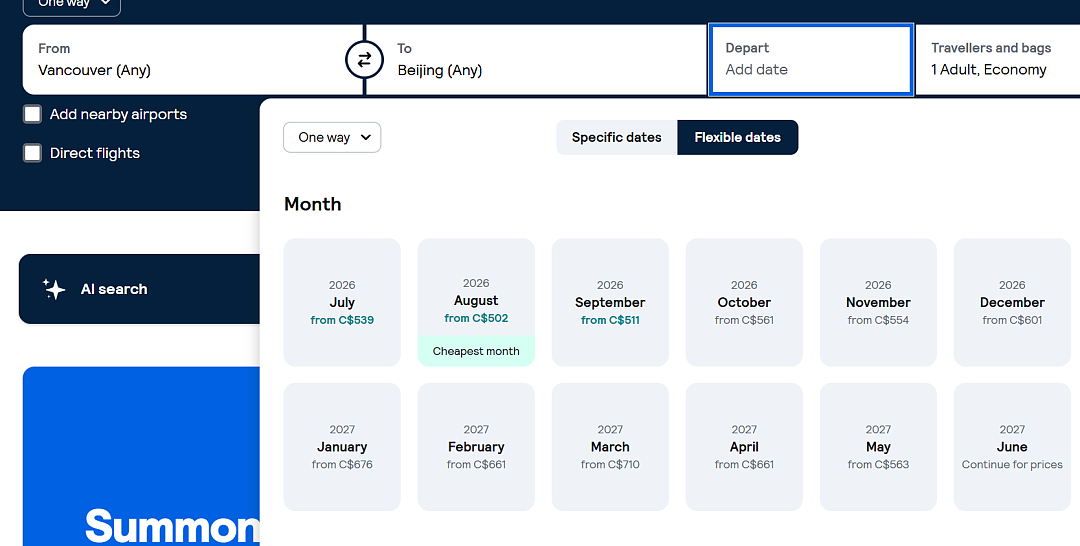Choose October 2026 from C$561
This screenshot has height=546, width=1080.
[x=744, y=302]
